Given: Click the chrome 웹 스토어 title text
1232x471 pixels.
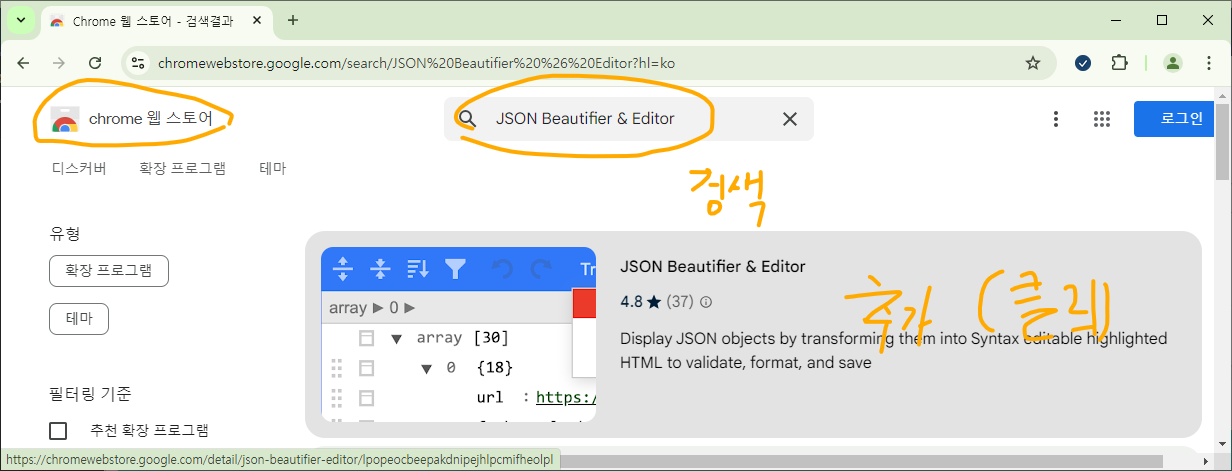Looking at the screenshot, I should pos(151,119).
